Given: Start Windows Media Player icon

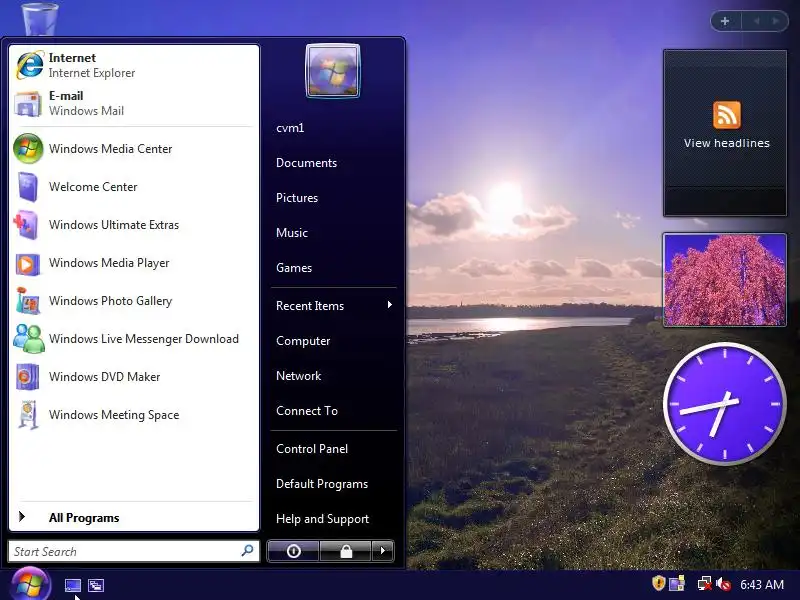Looking at the screenshot, I should [28, 264].
